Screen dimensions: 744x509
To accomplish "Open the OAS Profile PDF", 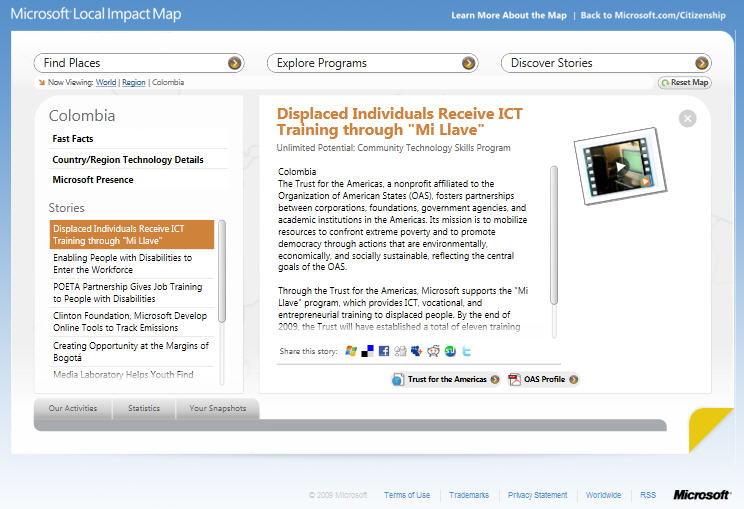I will 543,379.
